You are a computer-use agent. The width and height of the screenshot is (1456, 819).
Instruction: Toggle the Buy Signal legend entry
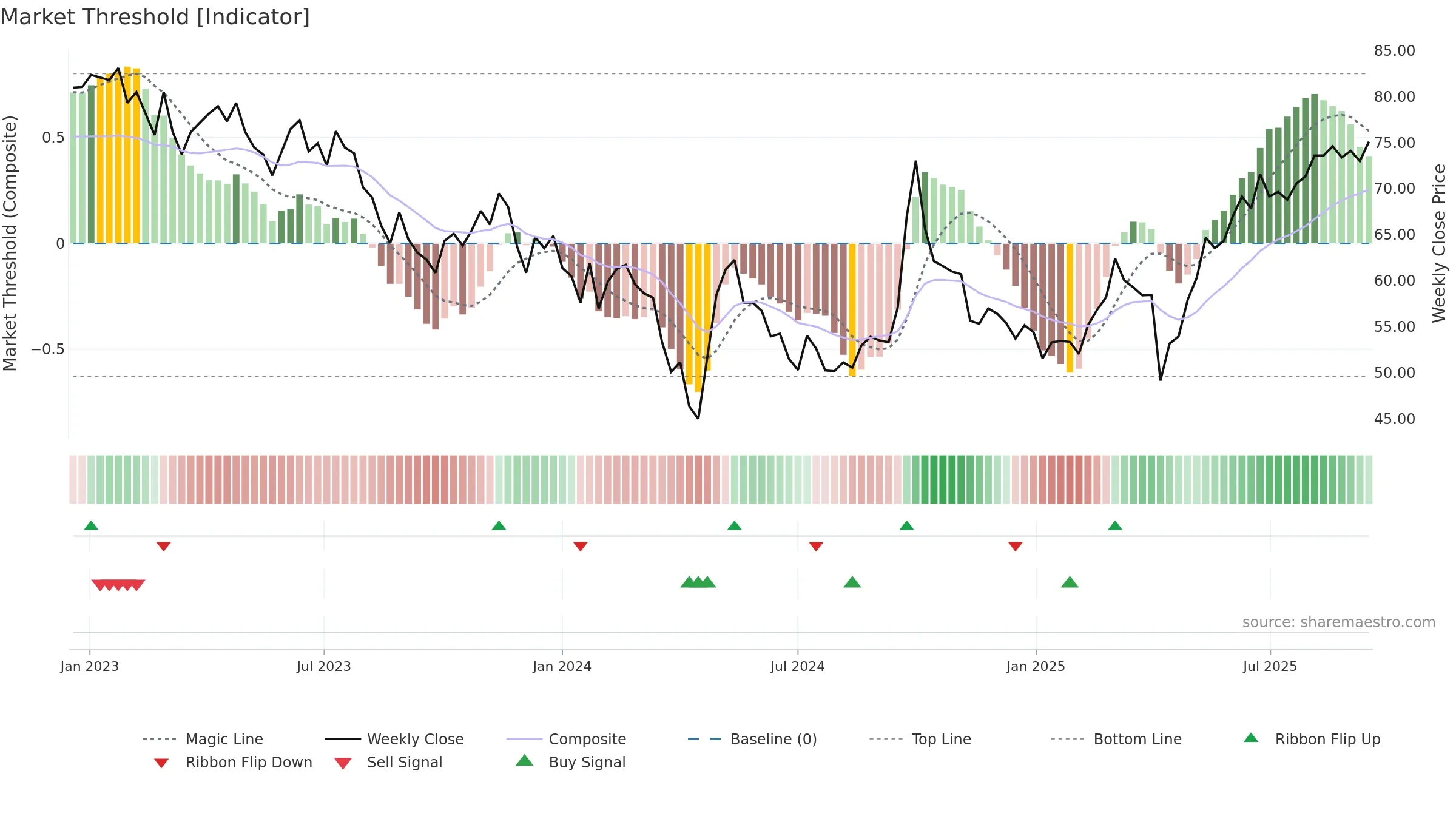click(570, 762)
